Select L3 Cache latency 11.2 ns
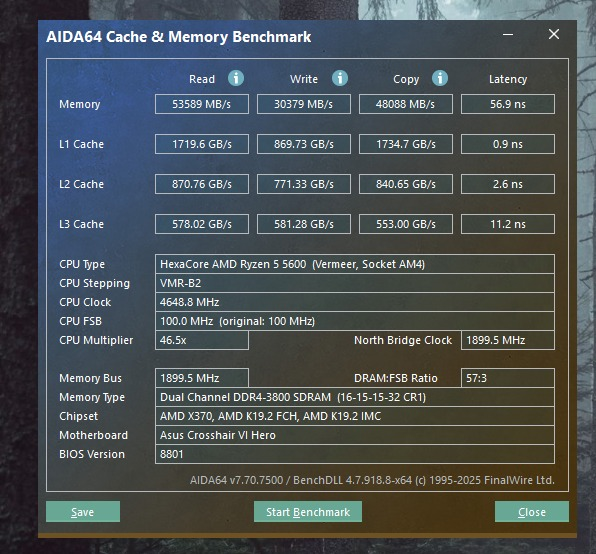This screenshot has height=554, width=596. click(508, 224)
